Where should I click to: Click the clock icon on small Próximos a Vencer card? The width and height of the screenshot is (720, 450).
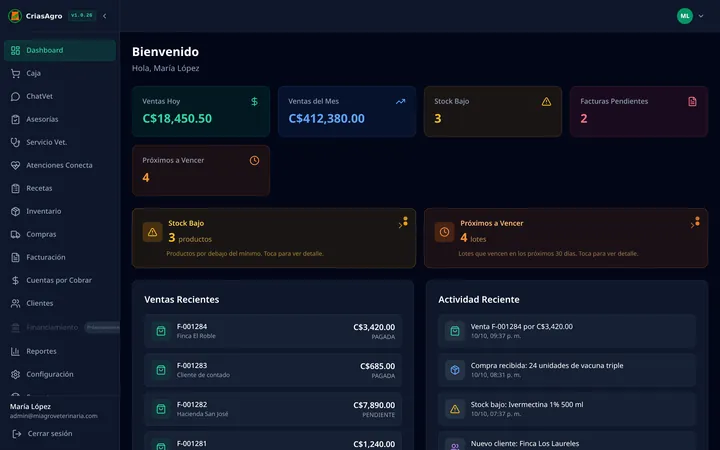(x=254, y=160)
